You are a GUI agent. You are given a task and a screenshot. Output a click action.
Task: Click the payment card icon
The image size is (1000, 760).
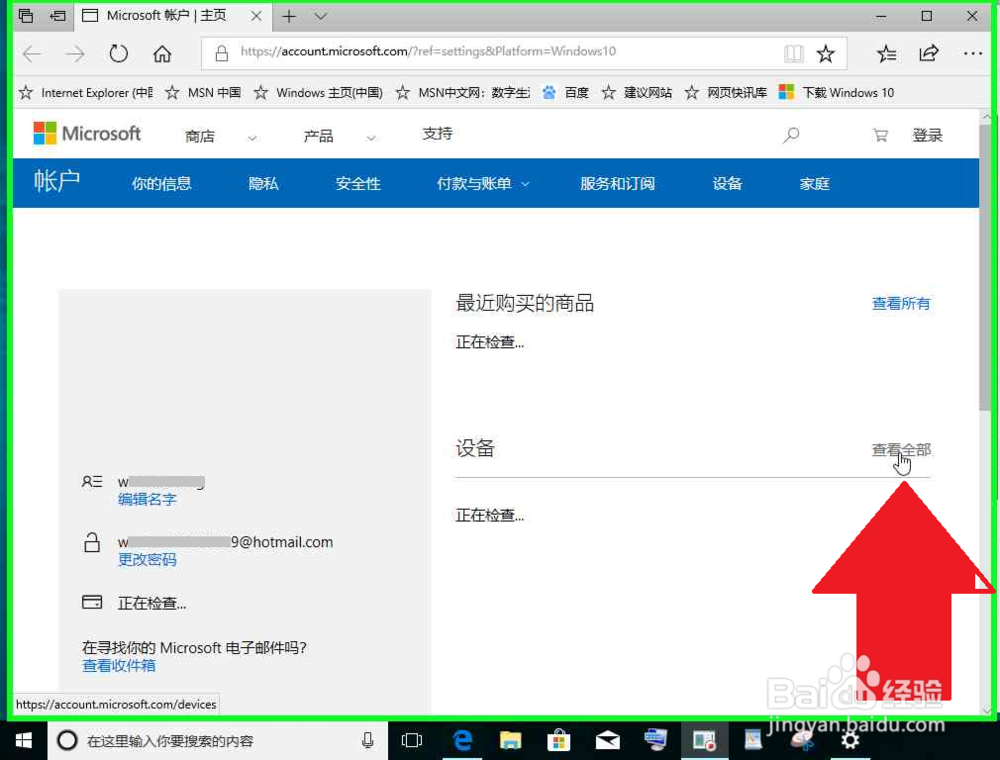(92, 602)
